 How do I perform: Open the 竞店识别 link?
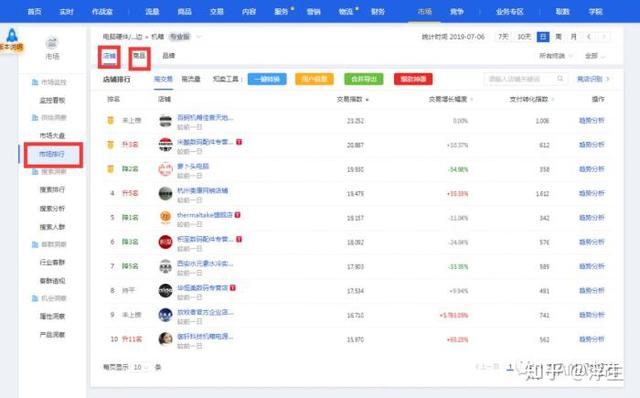593,79
